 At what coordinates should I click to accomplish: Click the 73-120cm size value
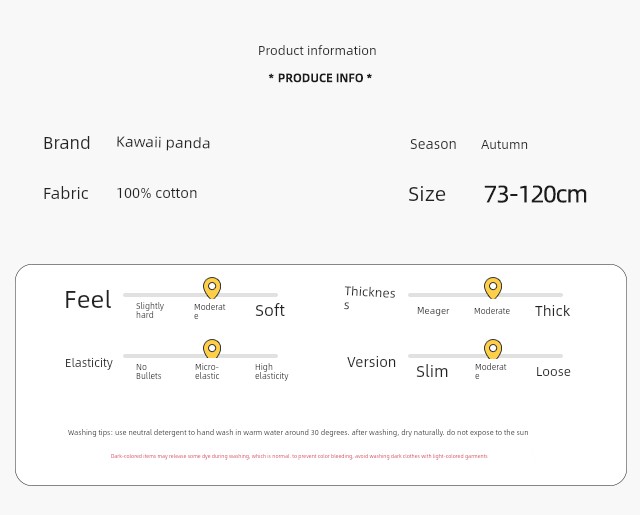pyautogui.click(x=536, y=194)
